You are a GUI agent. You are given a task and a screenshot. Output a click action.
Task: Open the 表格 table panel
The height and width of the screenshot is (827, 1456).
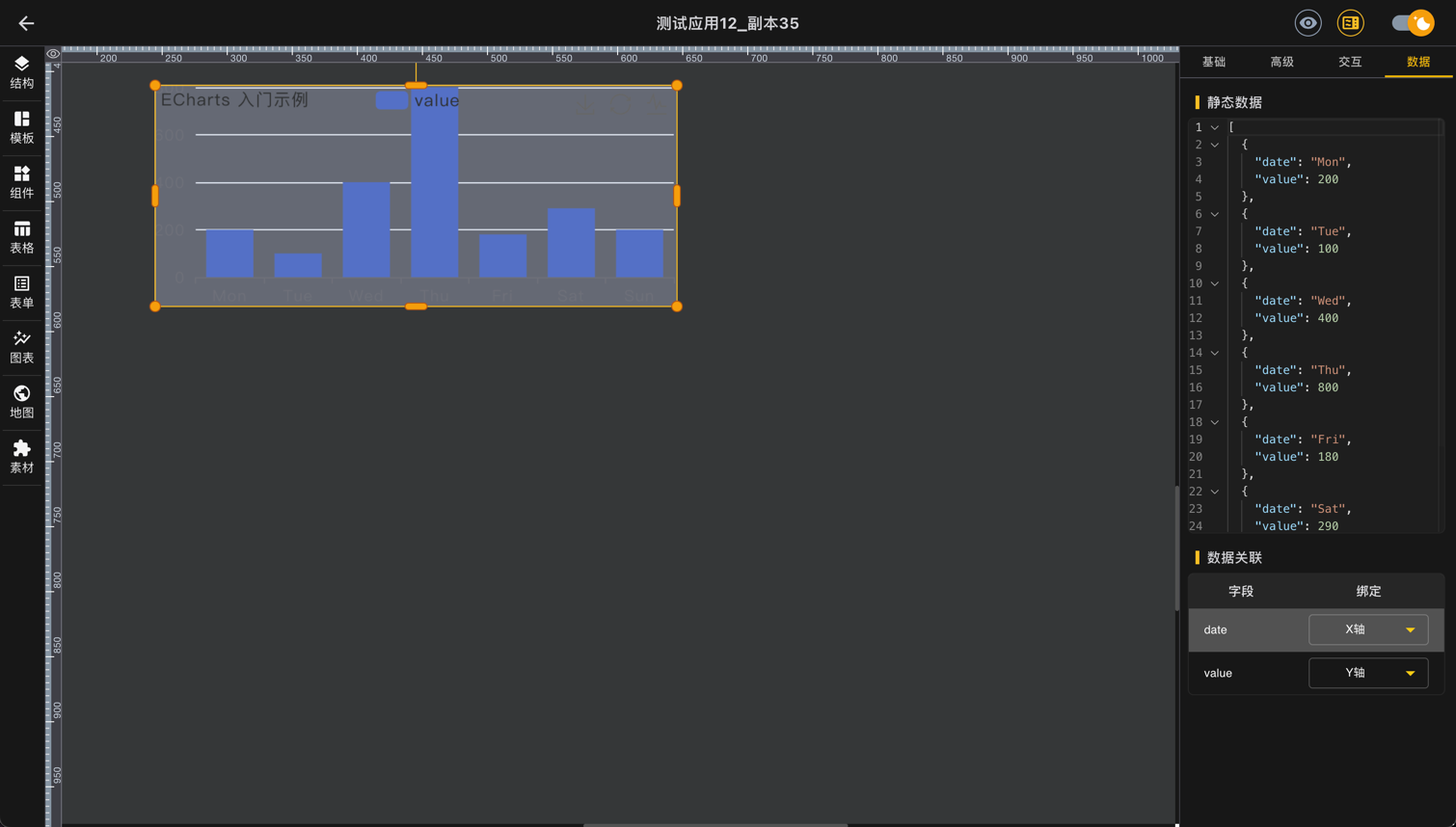[x=21, y=237]
